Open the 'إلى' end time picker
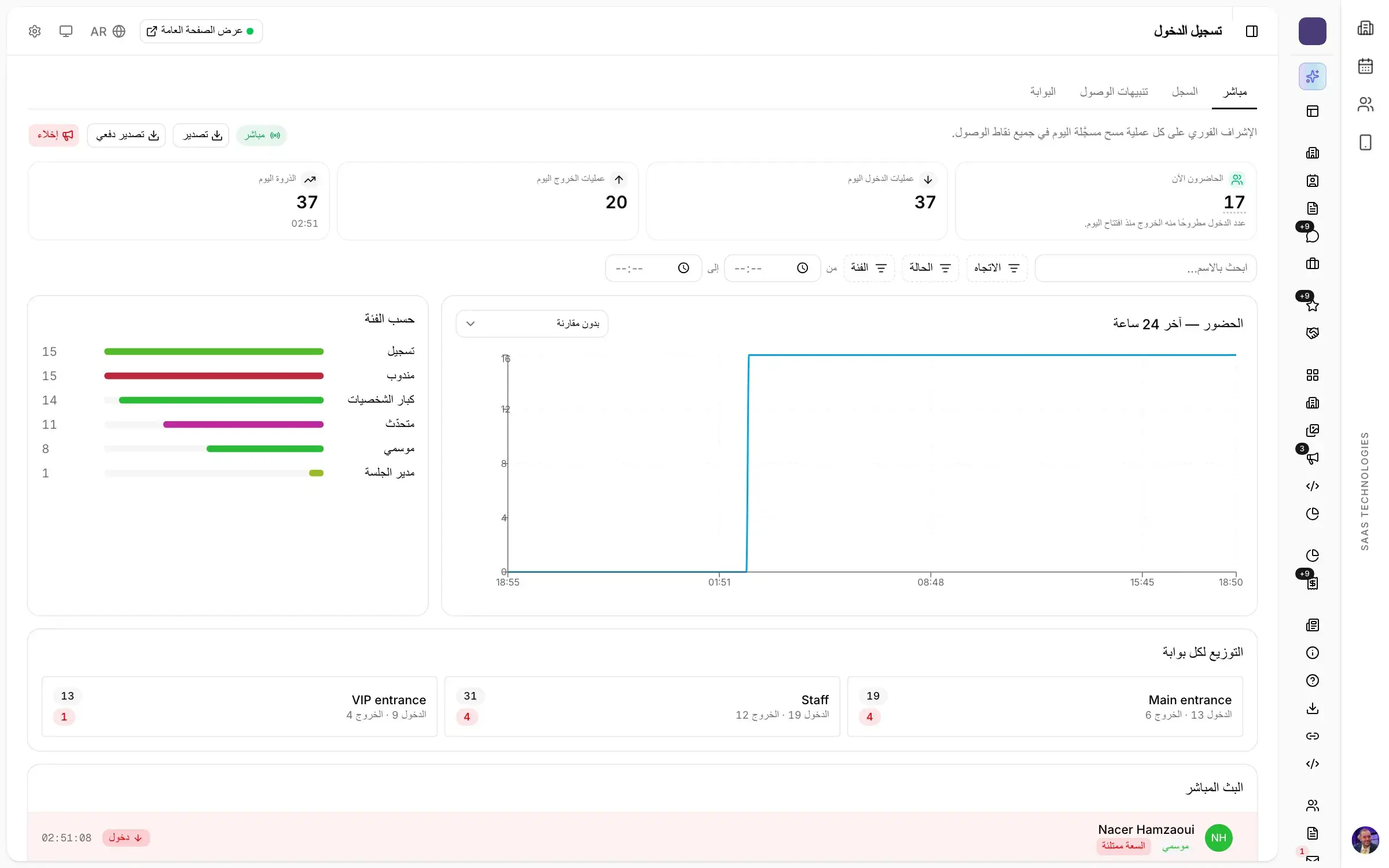This screenshot has width=1389, height=868. pos(653,268)
